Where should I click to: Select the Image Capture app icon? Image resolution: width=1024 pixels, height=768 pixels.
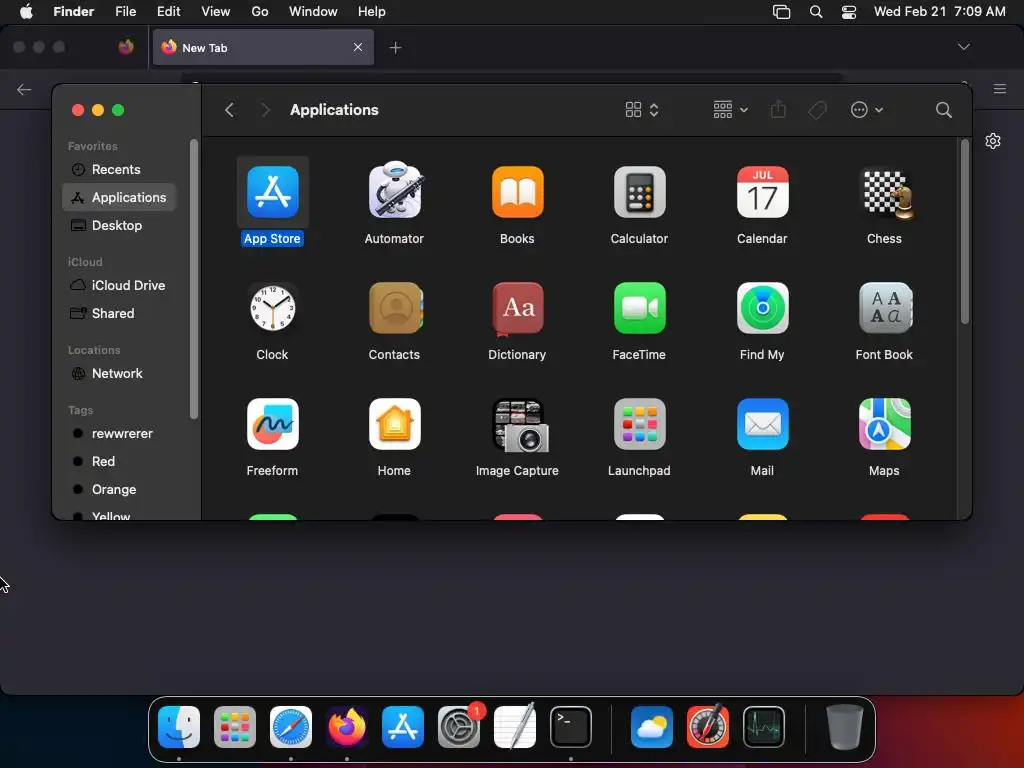pos(520,425)
